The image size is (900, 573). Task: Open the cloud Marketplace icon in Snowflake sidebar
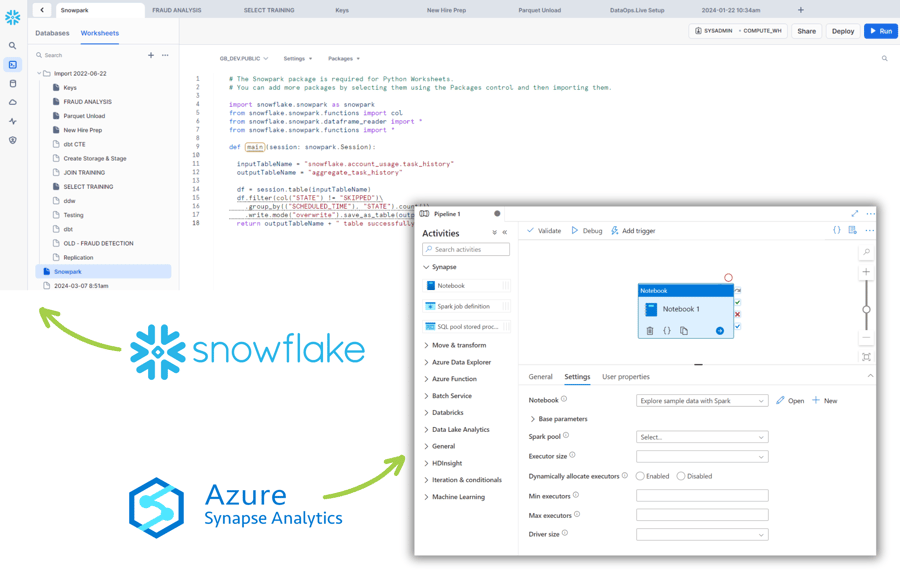tap(13, 102)
